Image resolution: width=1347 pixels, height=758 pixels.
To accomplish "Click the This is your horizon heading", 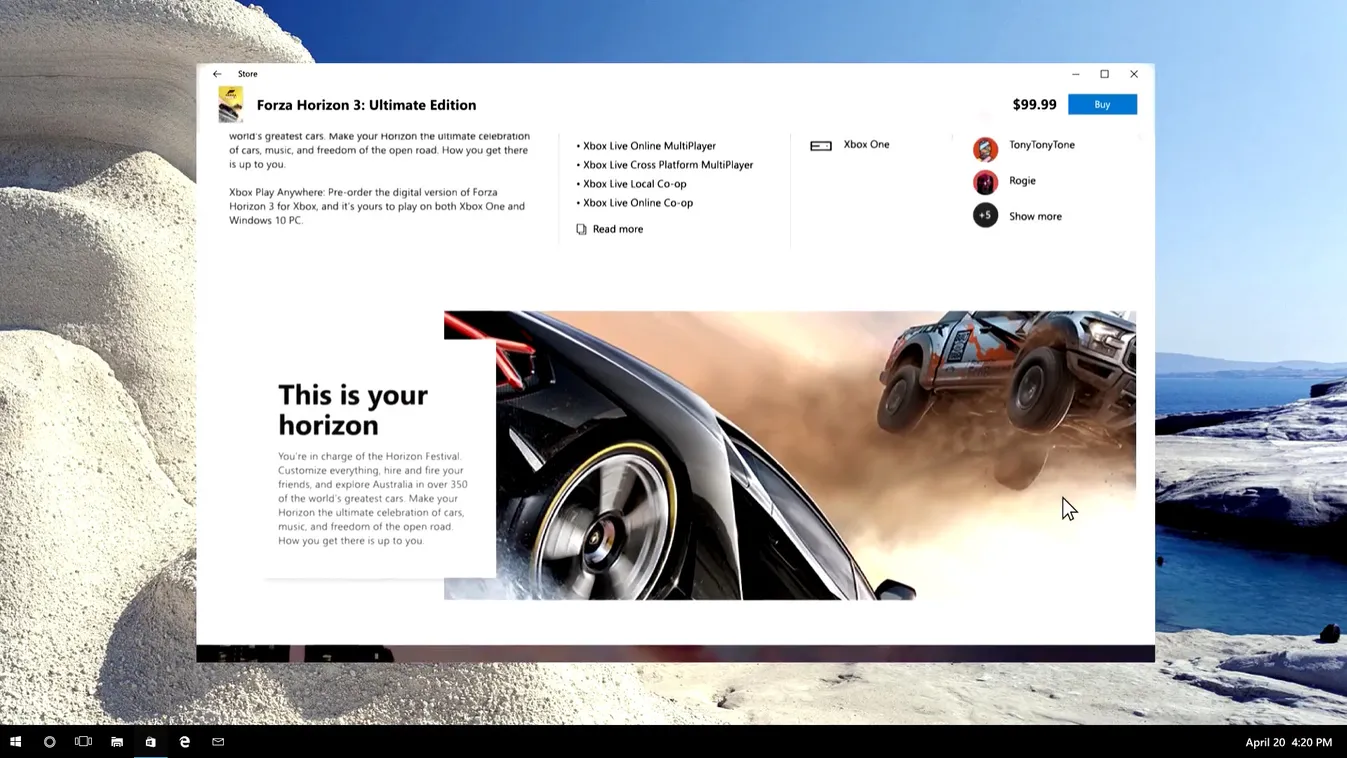I will click(353, 410).
